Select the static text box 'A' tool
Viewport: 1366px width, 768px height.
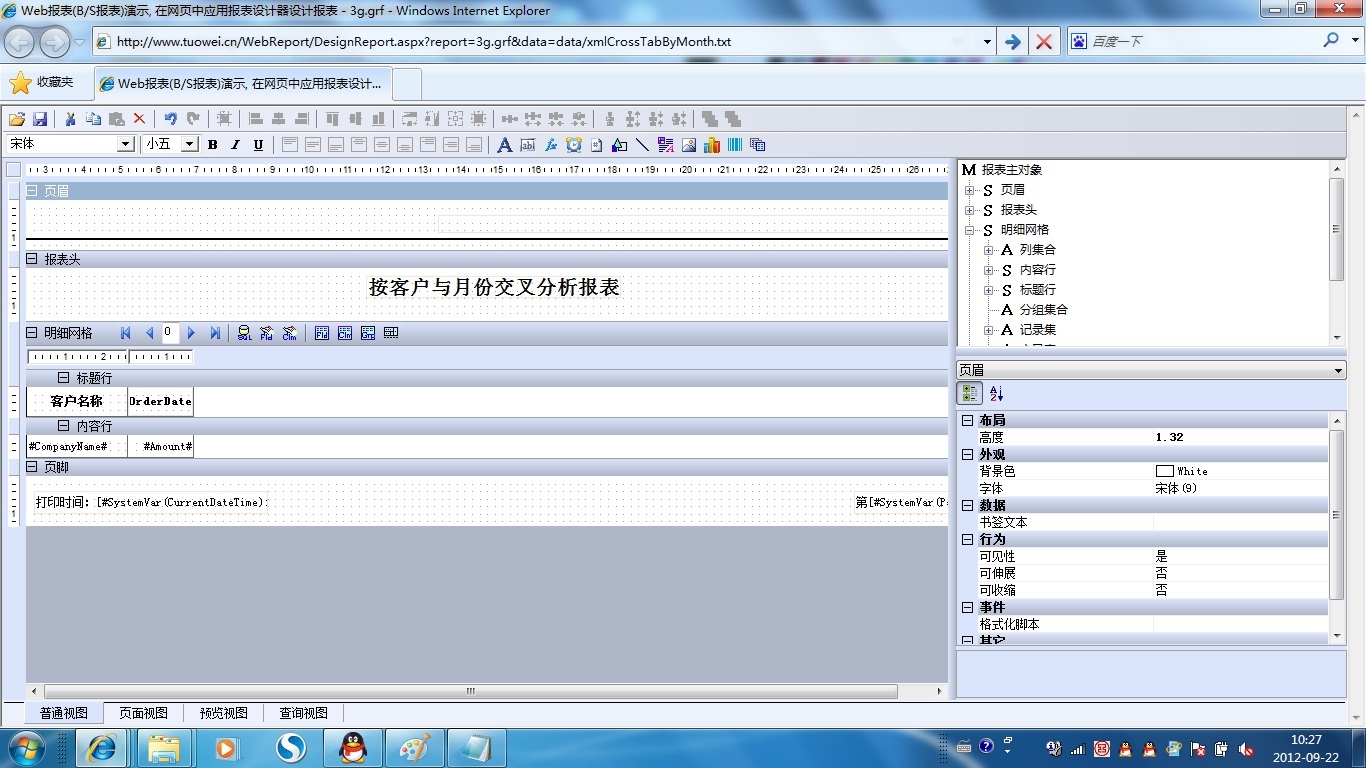coord(504,145)
